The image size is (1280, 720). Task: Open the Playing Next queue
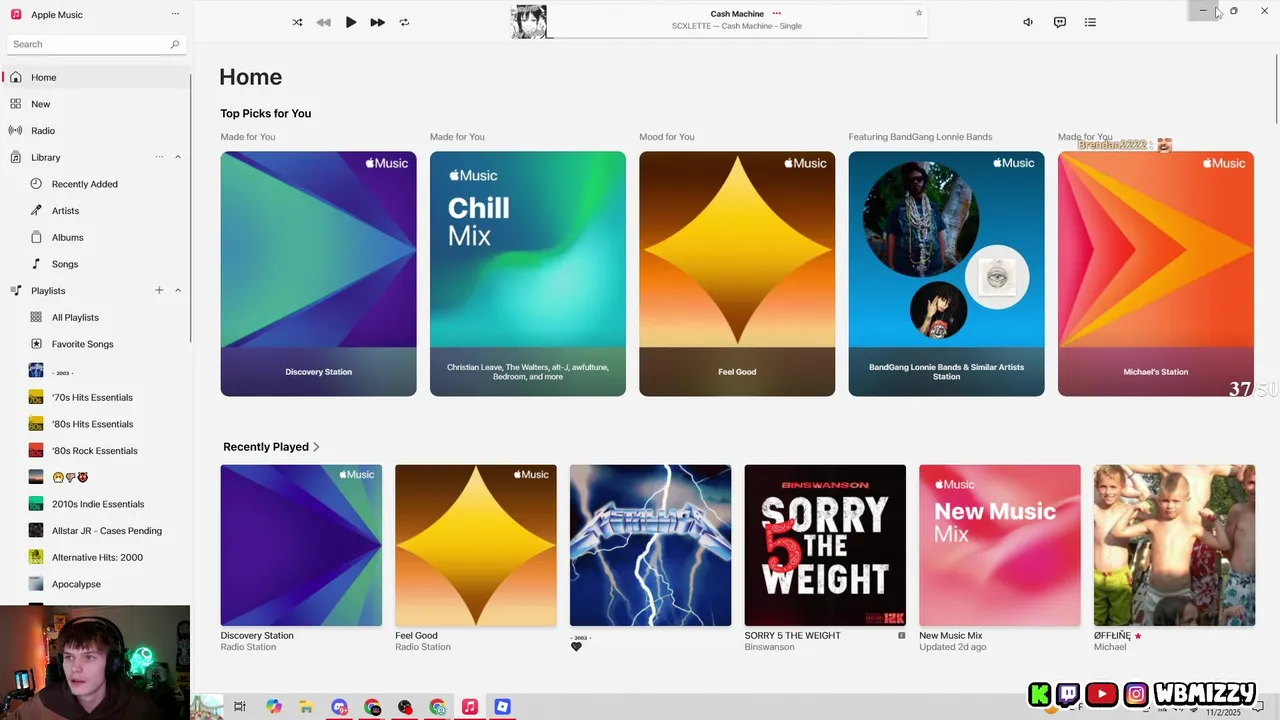coord(1090,22)
